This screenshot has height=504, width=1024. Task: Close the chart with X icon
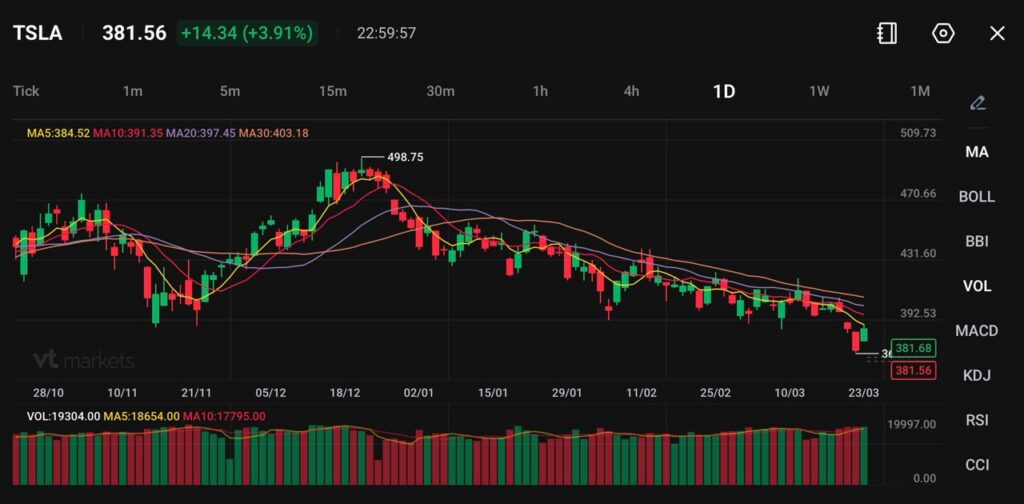997,33
